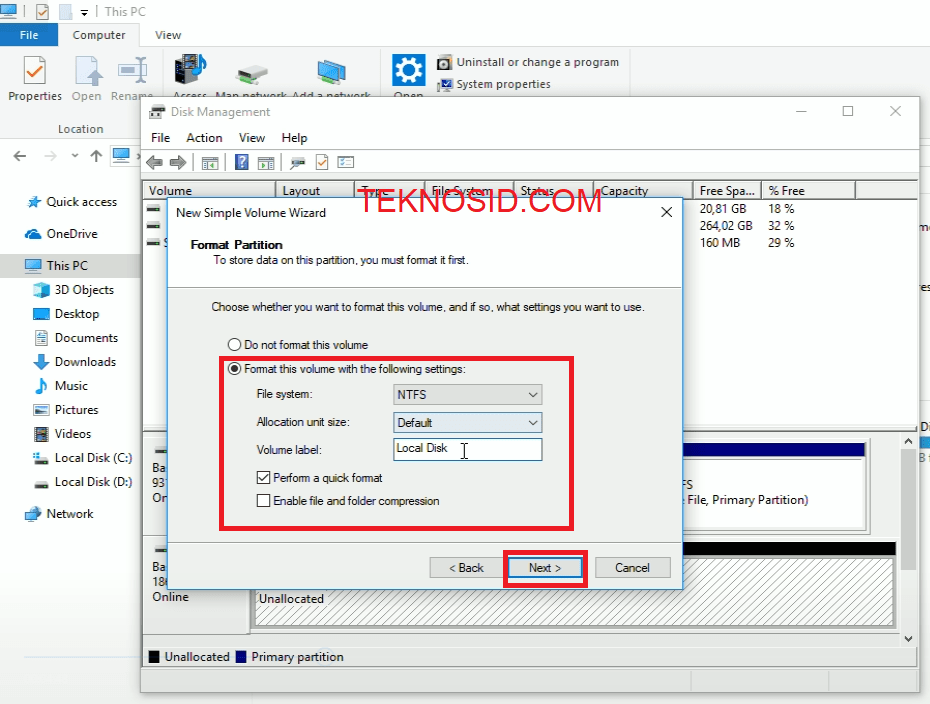Click the Help question mark toolbar icon
The image size is (930, 704).
pyautogui.click(x=241, y=162)
